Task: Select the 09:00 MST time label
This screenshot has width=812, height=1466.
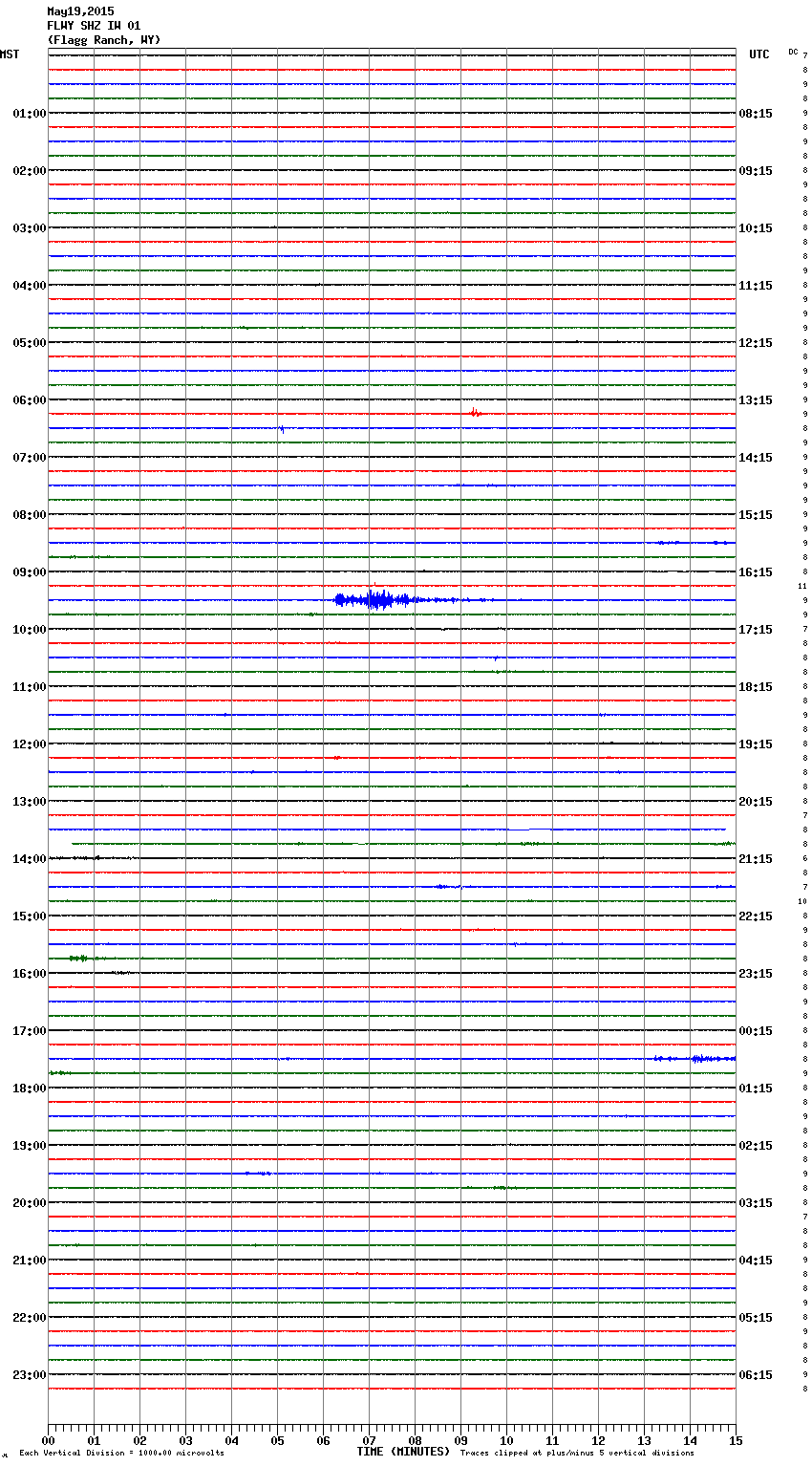Action: click(x=30, y=572)
